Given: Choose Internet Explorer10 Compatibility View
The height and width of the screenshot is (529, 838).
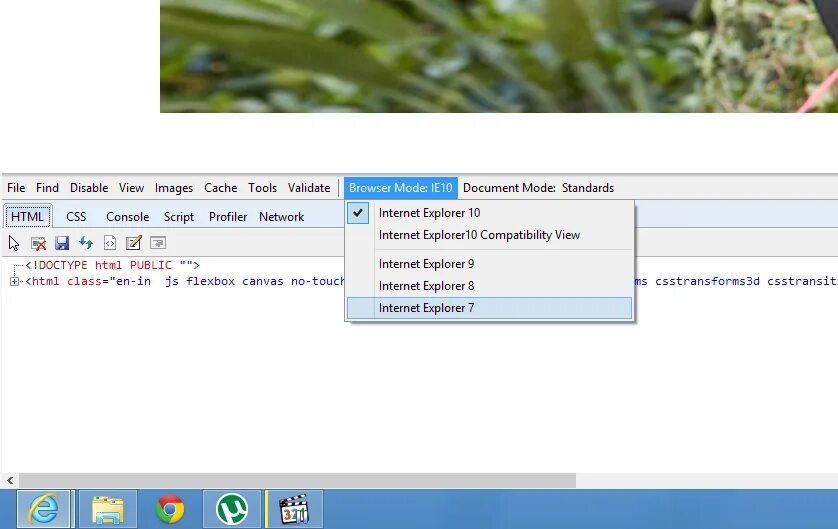Looking at the screenshot, I should (x=489, y=235).
